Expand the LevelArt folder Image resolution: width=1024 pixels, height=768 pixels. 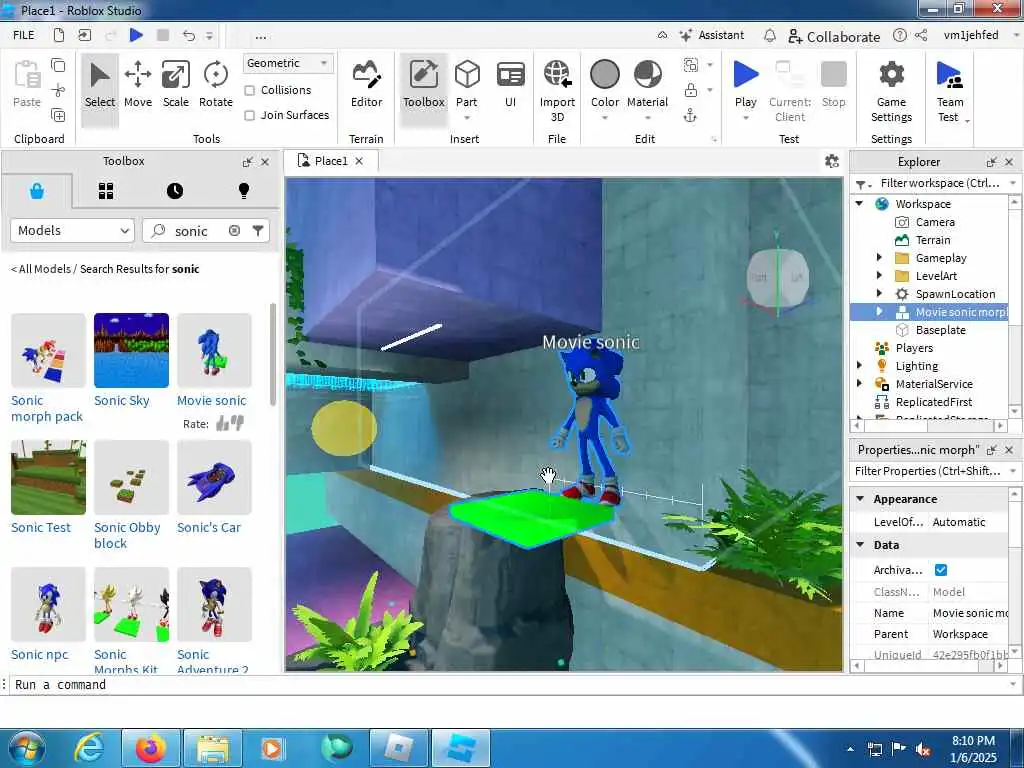click(879, 276)
